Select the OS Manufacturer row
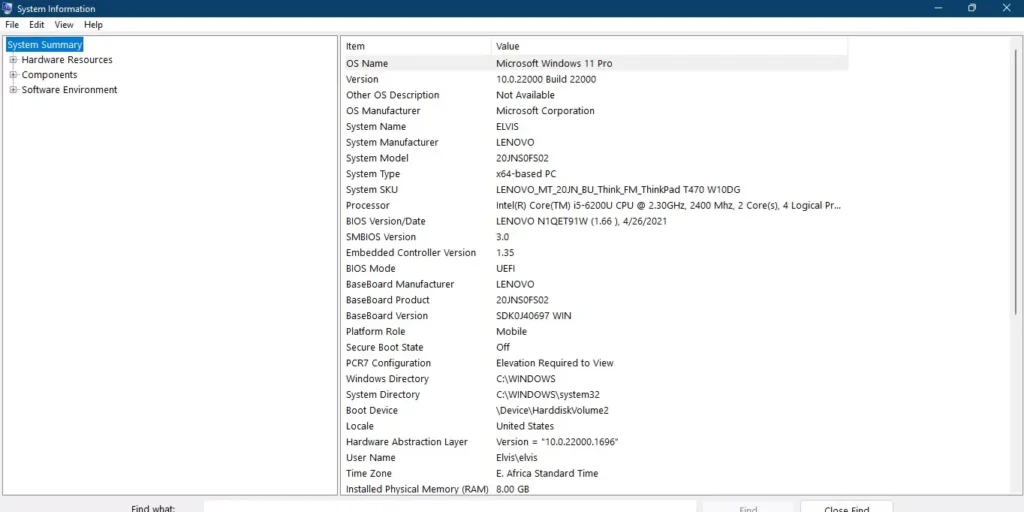The height and width of the screenshot is (512, 1024). pyautogui.click(x=595, y=110)
